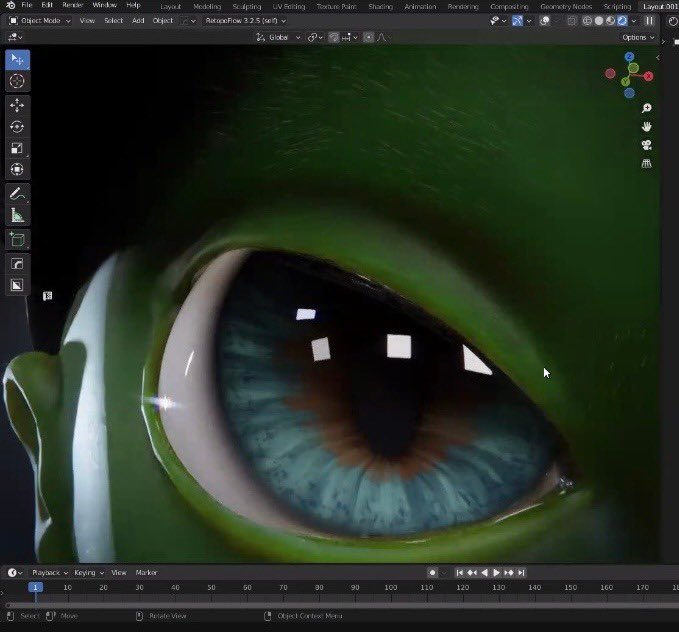The width and height of the screenshot is (679, 632).
Task: Open RetopoFlow 3.2.5 dropdown
Action: [x=246, y=21]
